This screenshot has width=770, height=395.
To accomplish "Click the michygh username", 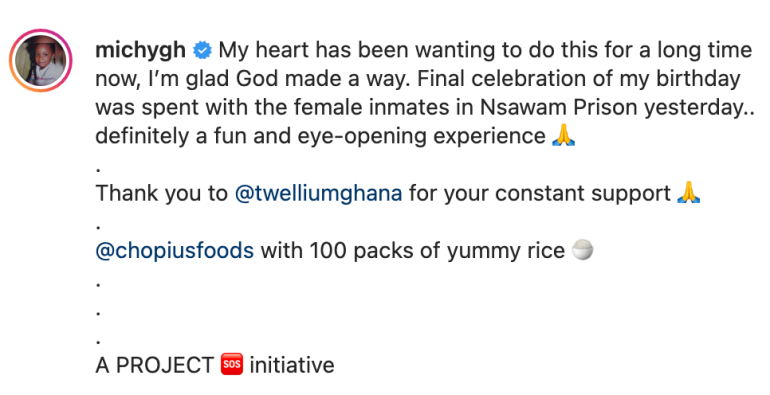I will coord(140,50).
